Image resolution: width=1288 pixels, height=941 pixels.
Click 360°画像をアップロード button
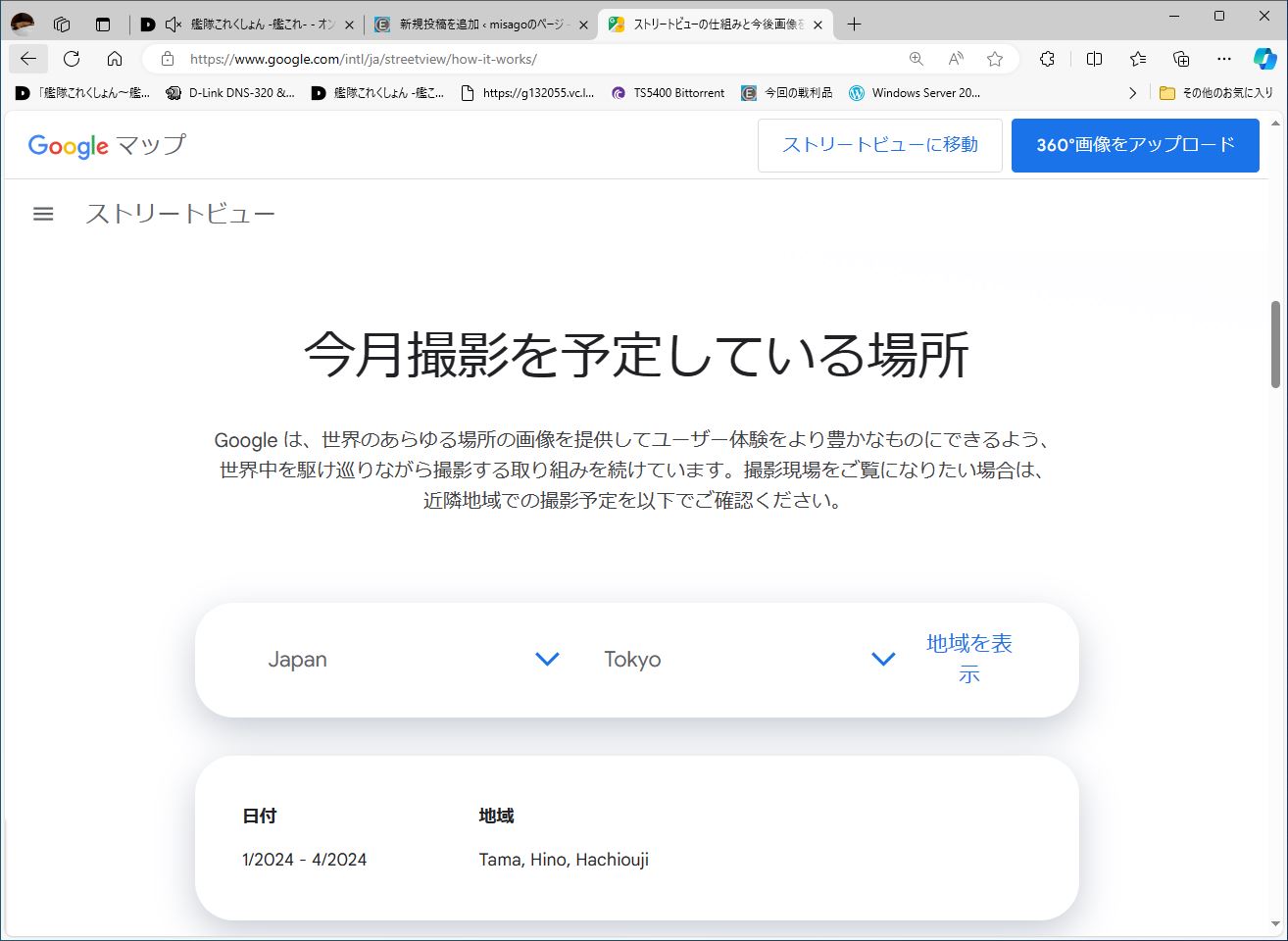tap(1135, 145)
